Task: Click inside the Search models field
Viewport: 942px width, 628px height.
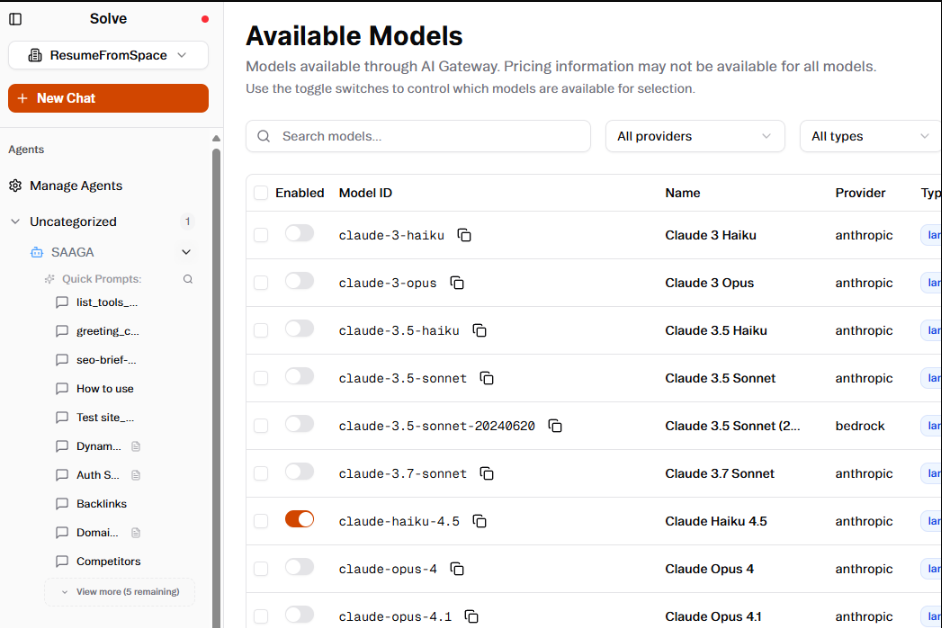Action: tap(420, 136)
